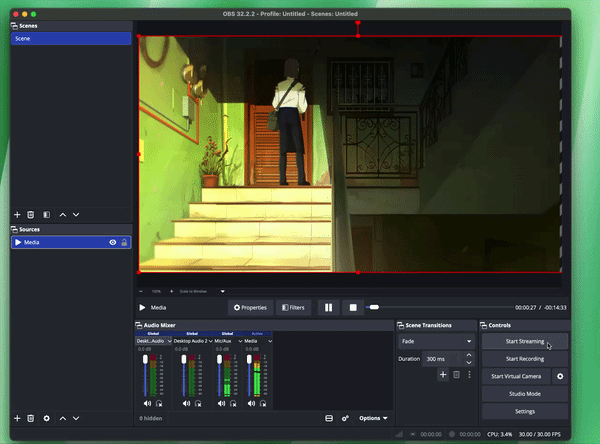Move source down arrow in Sources panel

coord(76,418)
